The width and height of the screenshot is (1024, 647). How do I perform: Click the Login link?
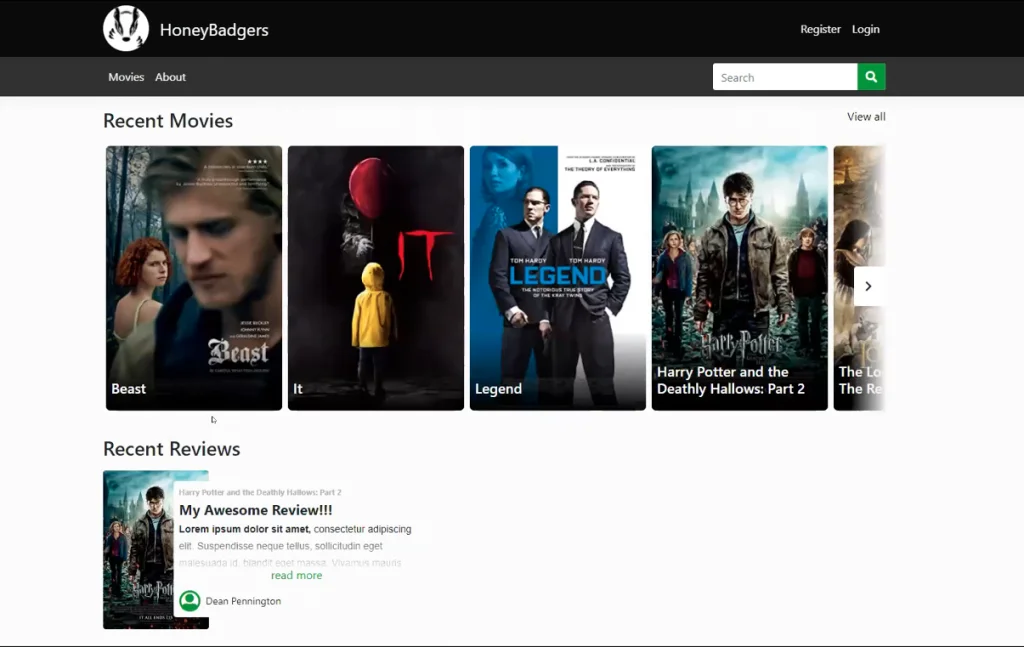865,29
